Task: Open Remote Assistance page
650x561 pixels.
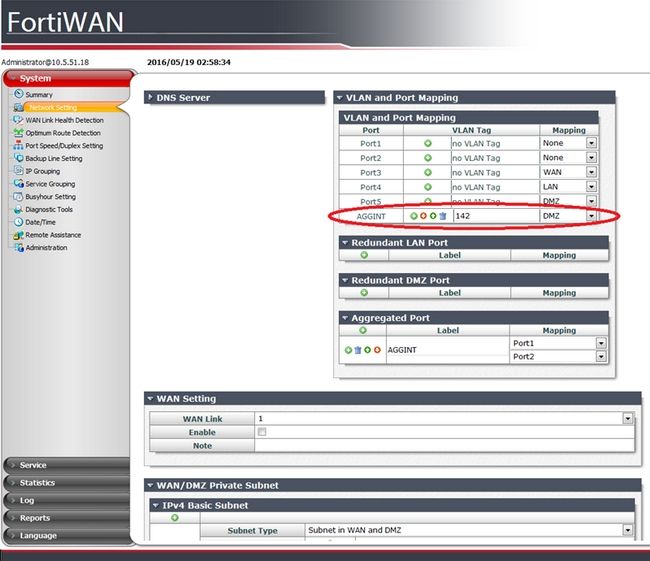Action: click(53, 235)
